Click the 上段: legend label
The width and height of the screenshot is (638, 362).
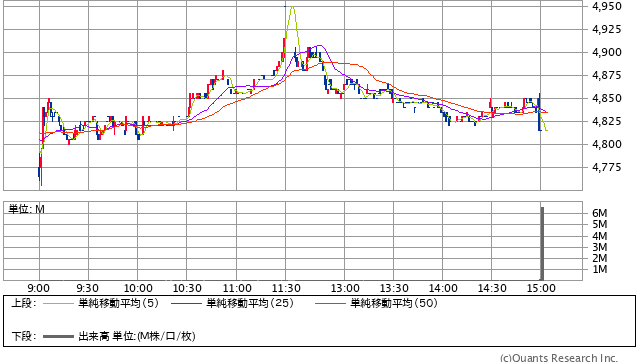pos(23,303)
